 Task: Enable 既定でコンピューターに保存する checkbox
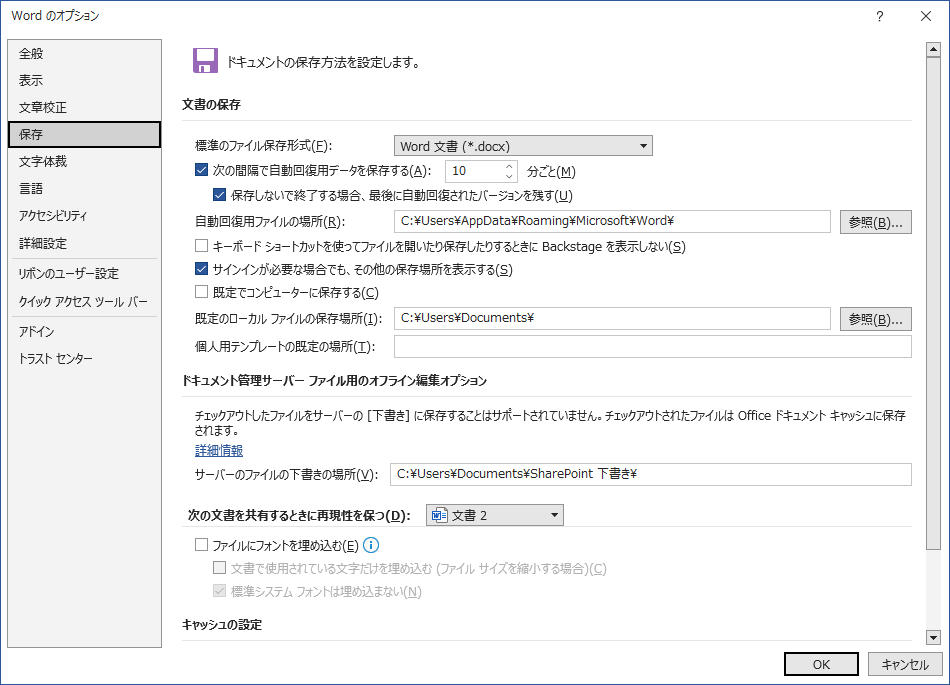click(x=202, y=292)
